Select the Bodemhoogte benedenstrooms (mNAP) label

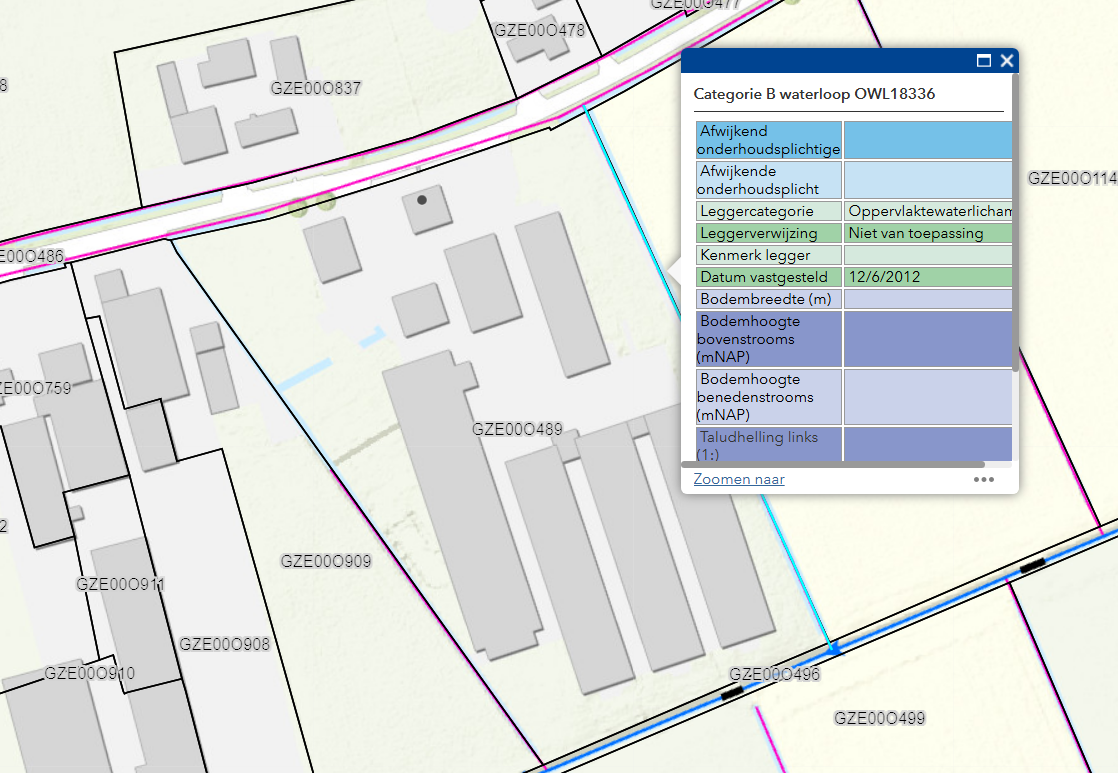(x=769, y=396)
